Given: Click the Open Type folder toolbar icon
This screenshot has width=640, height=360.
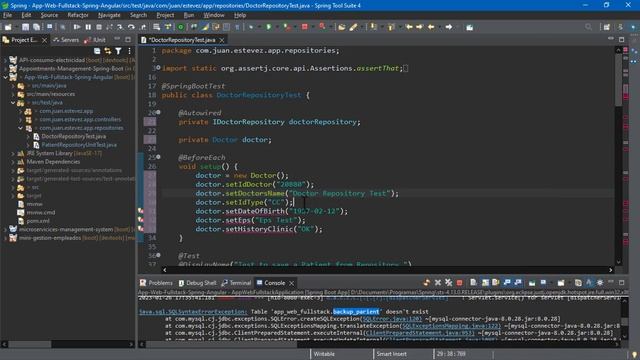Looking at the screenshot, I should click(x=342, y=27).
